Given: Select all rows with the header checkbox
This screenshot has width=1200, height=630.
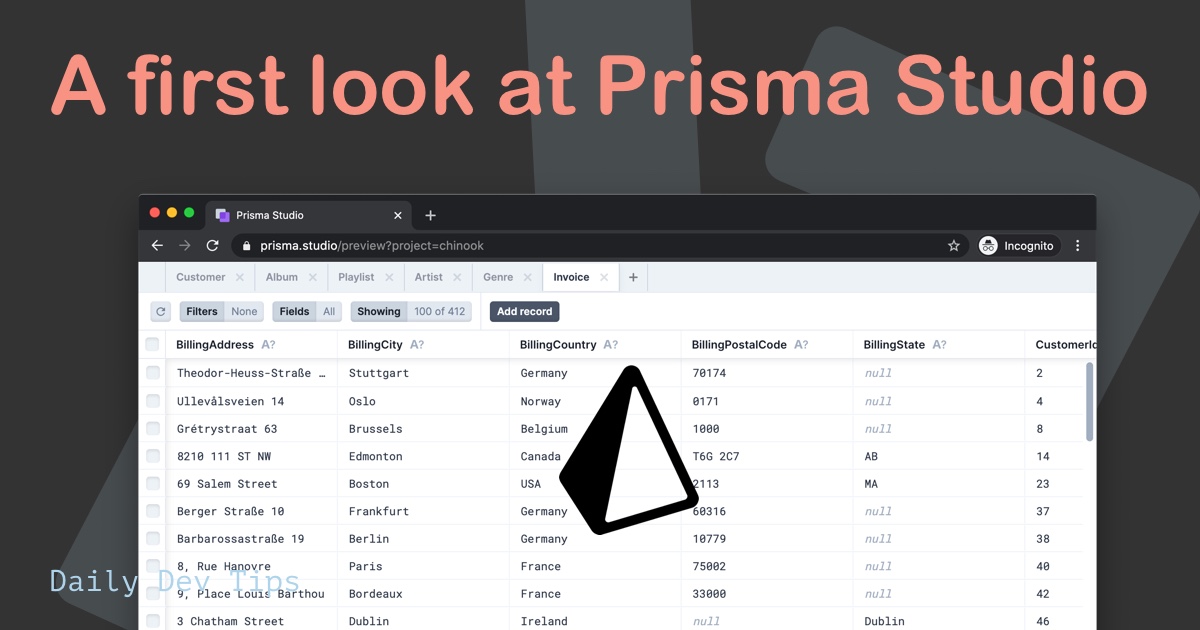Looking at the screenshot, I should pos(152,344).
